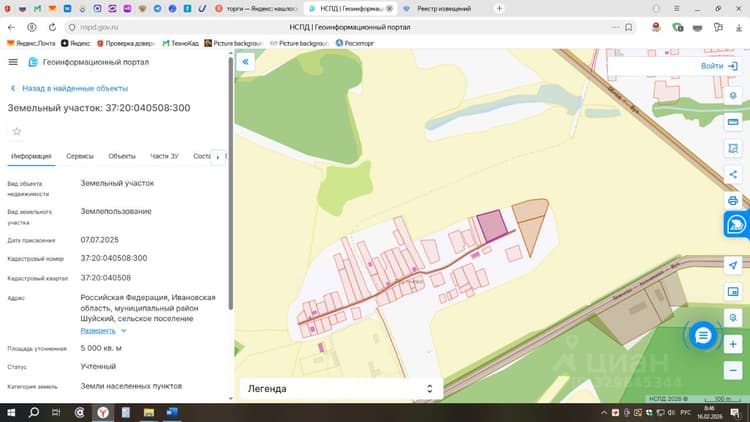Open the map search magnifier tool

[733, 318]
